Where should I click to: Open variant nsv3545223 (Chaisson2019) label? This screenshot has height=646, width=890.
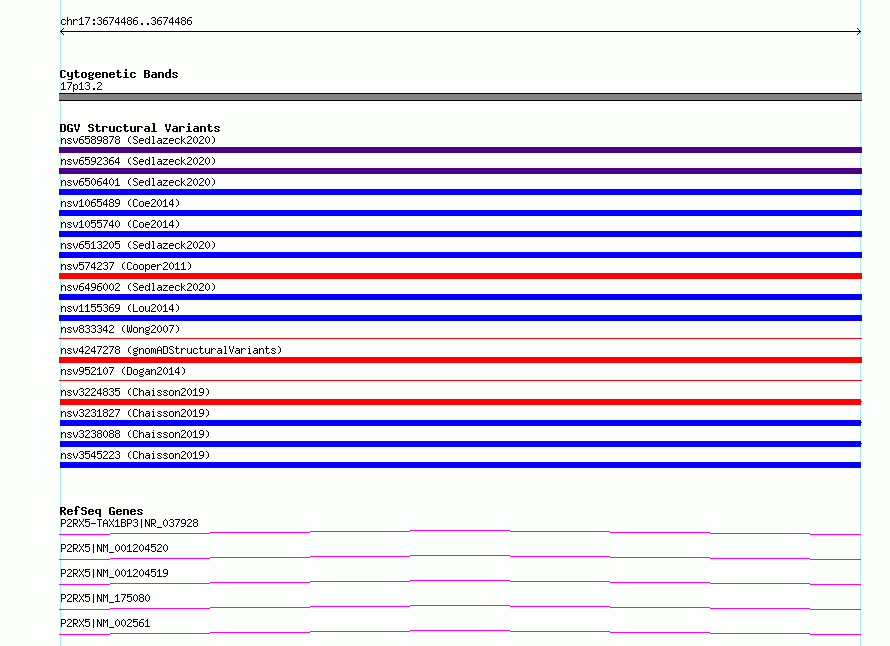[135, 455]
